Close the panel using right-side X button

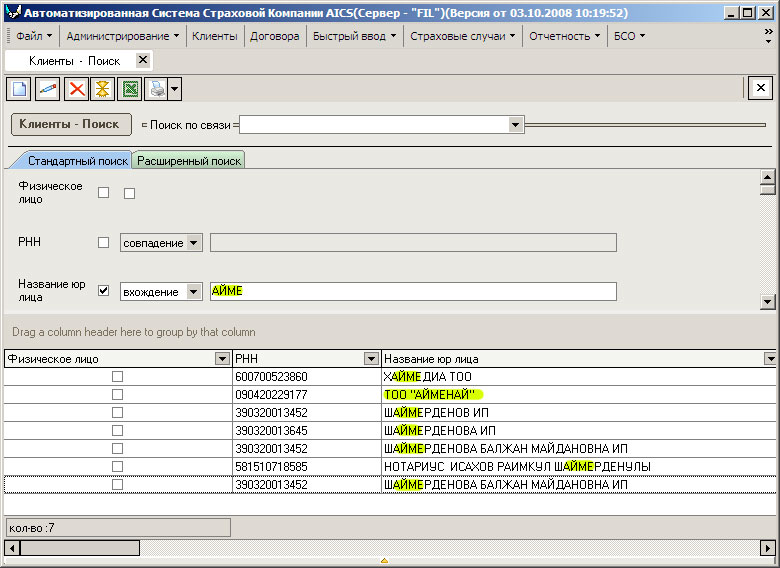pos(760,88)
